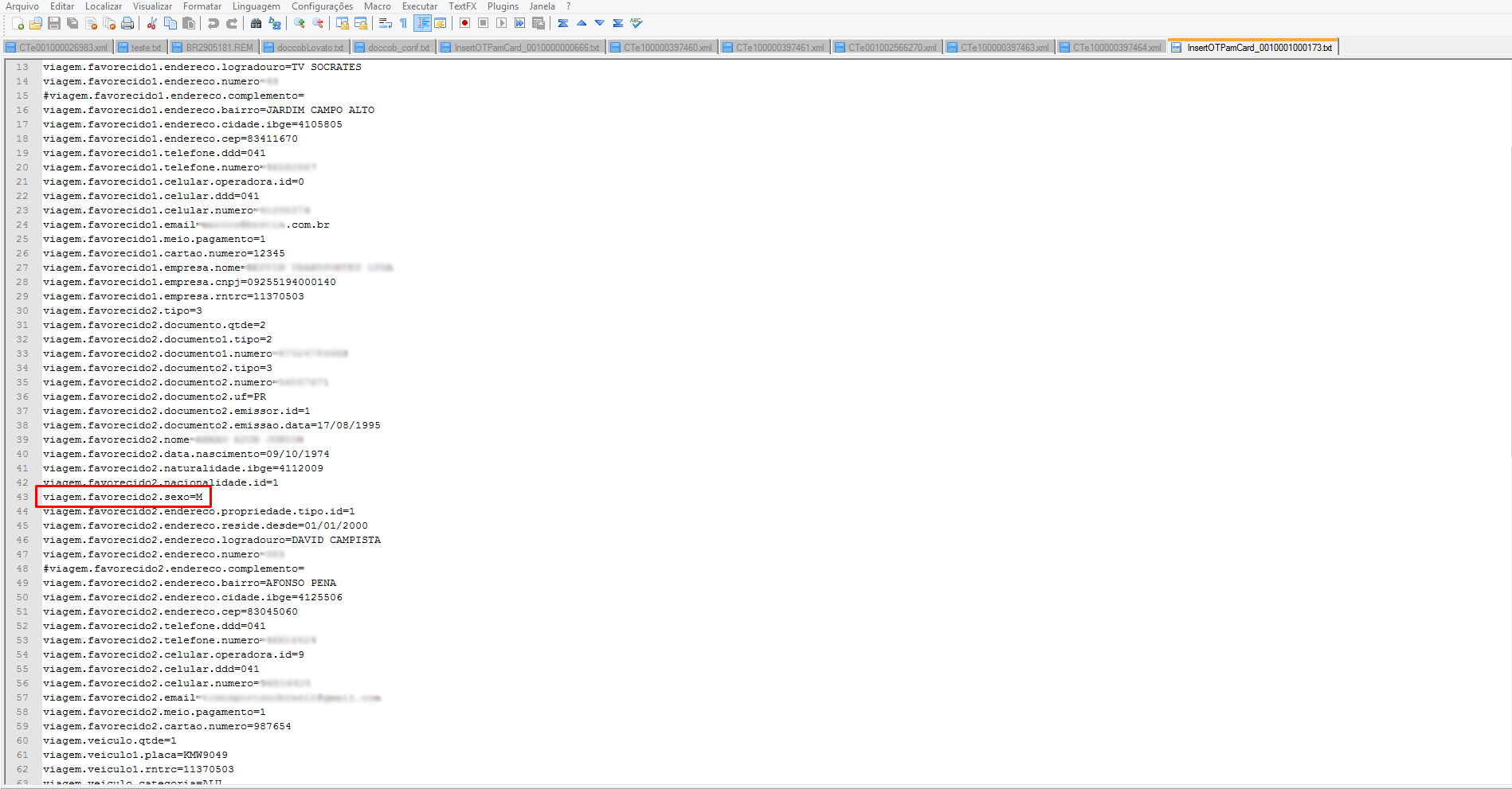
Task: Open the ? help menu
Action: point(568,6)
